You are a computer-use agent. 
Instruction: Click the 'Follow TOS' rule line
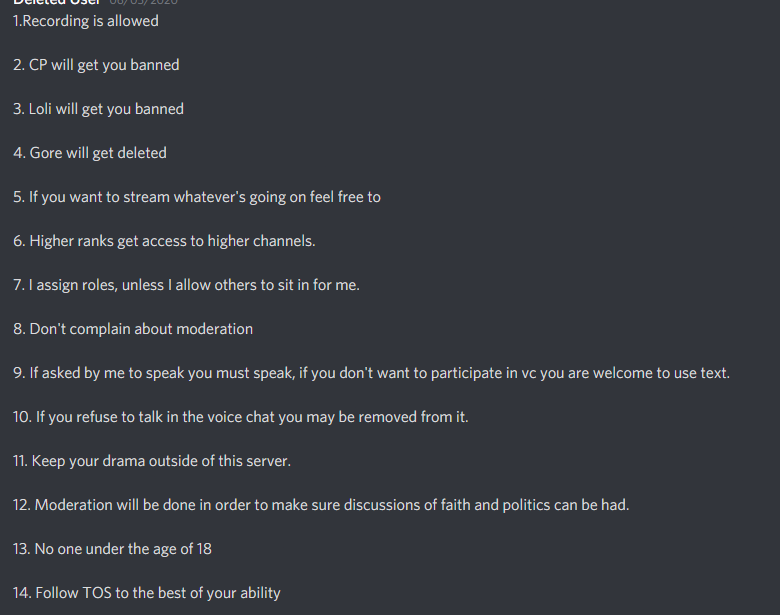tap(147, 593)
